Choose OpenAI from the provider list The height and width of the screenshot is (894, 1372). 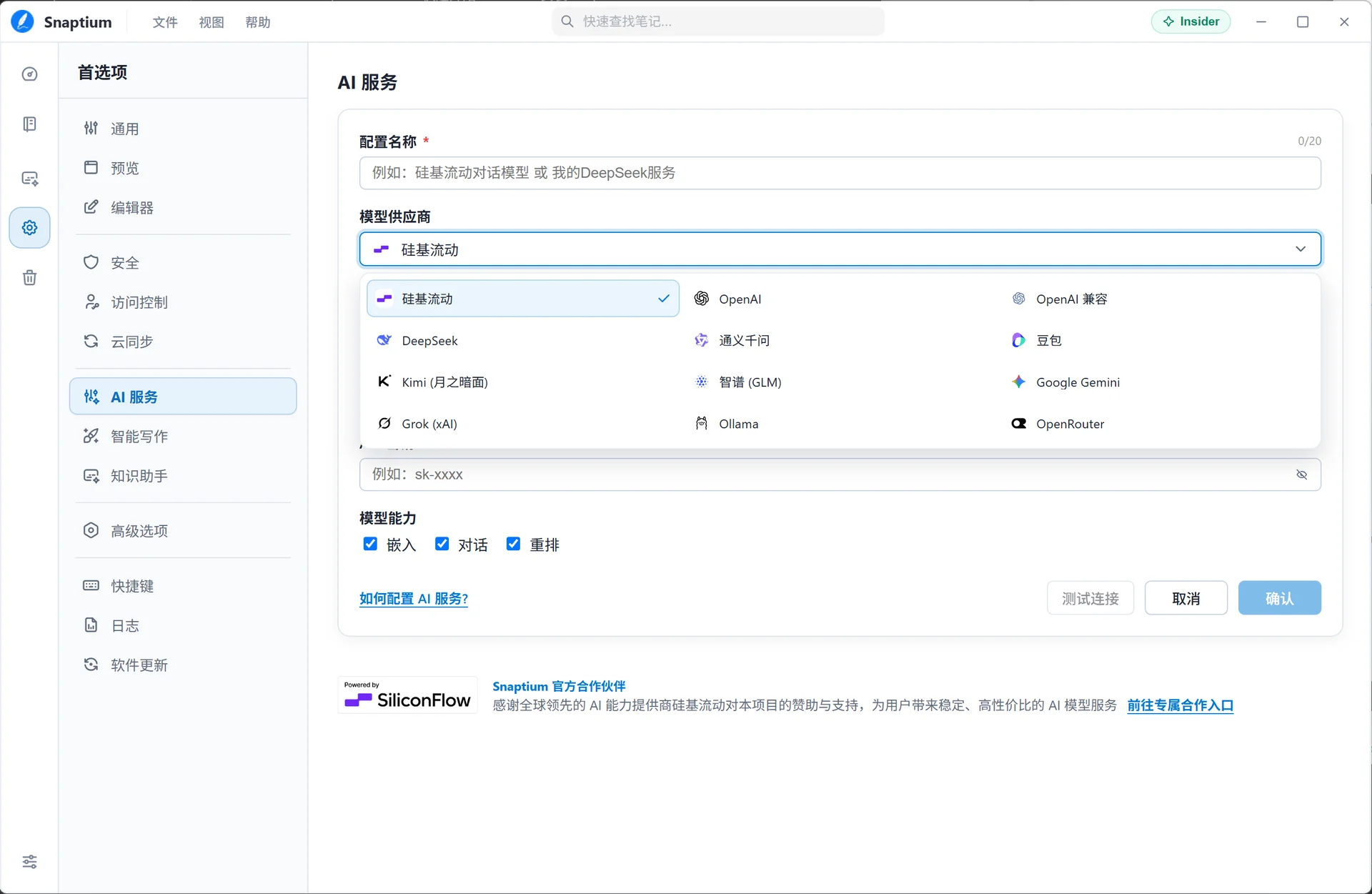point(840,299)
